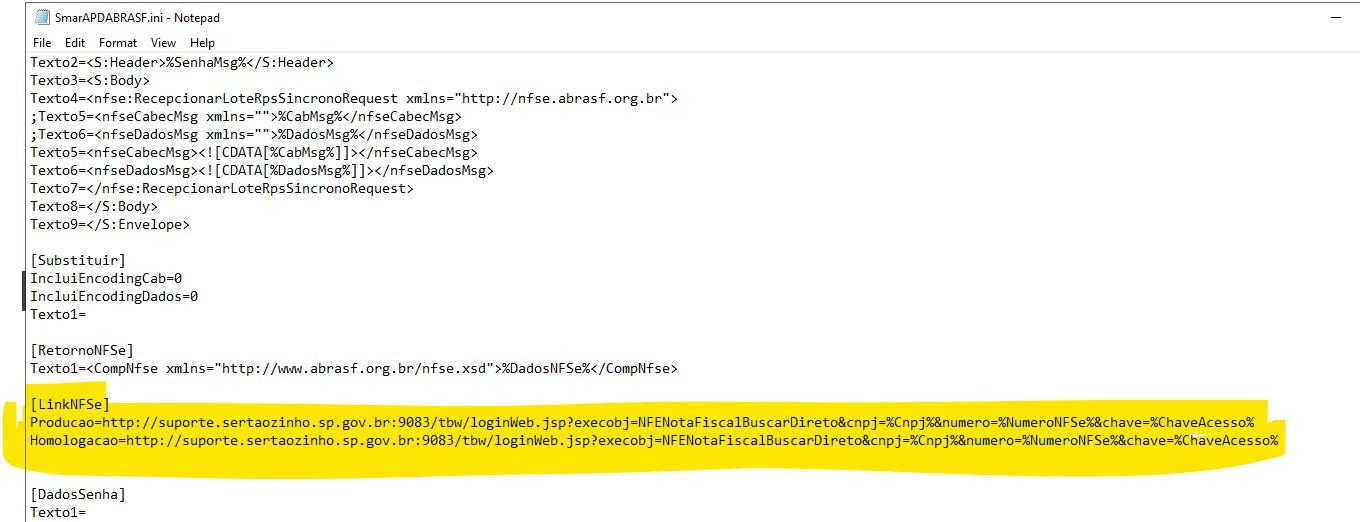The image size is (1360, 522).
Task: Click the commented ;Texto5 line
Action: tap(246, 116)
